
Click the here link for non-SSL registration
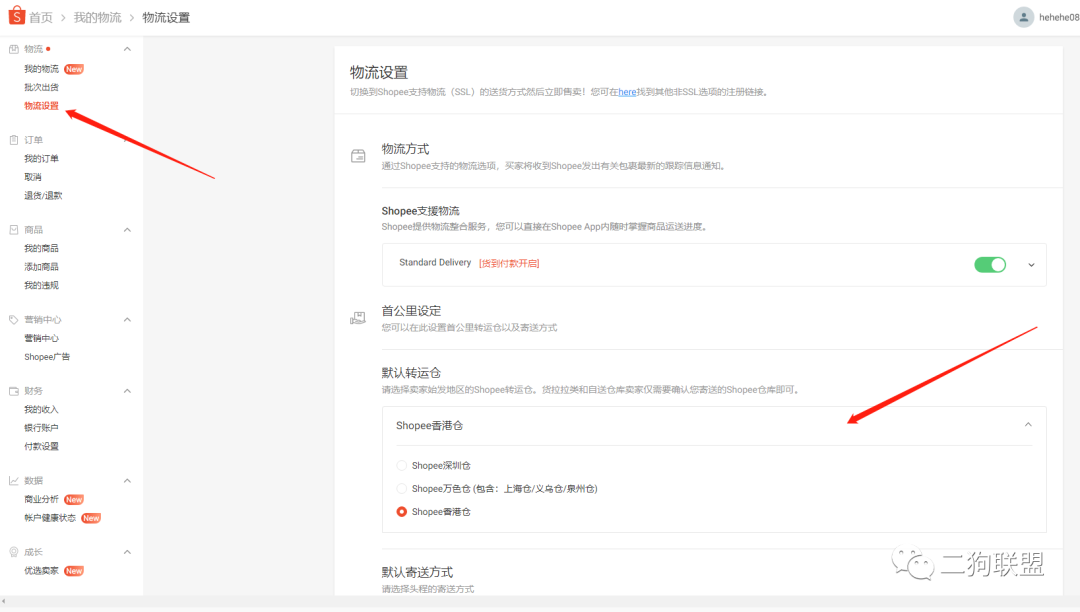pyautogui.click(x=627, y=92)
